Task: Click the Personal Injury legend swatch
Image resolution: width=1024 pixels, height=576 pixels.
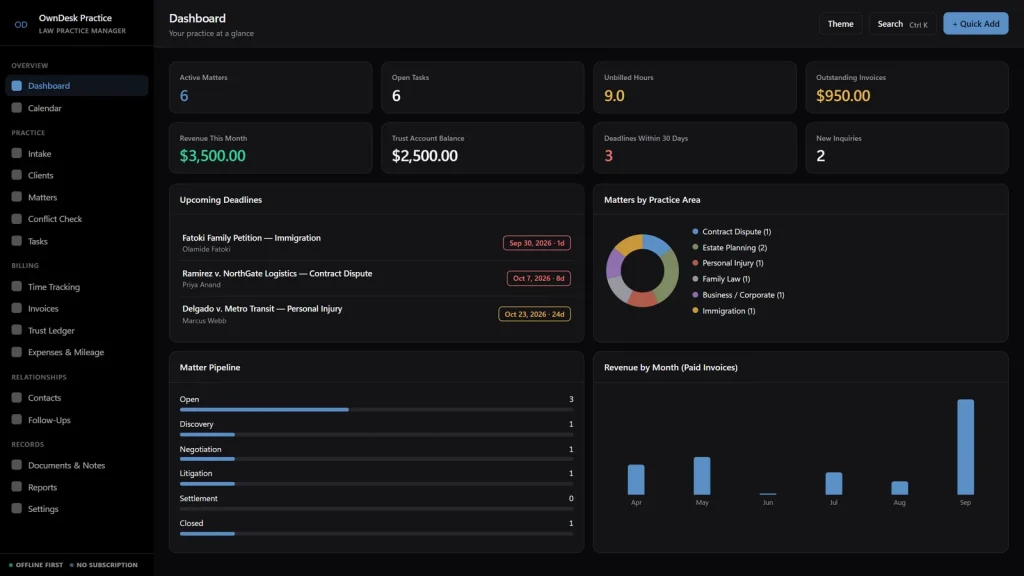Action: pyautogui.click(x=695, y=263)
